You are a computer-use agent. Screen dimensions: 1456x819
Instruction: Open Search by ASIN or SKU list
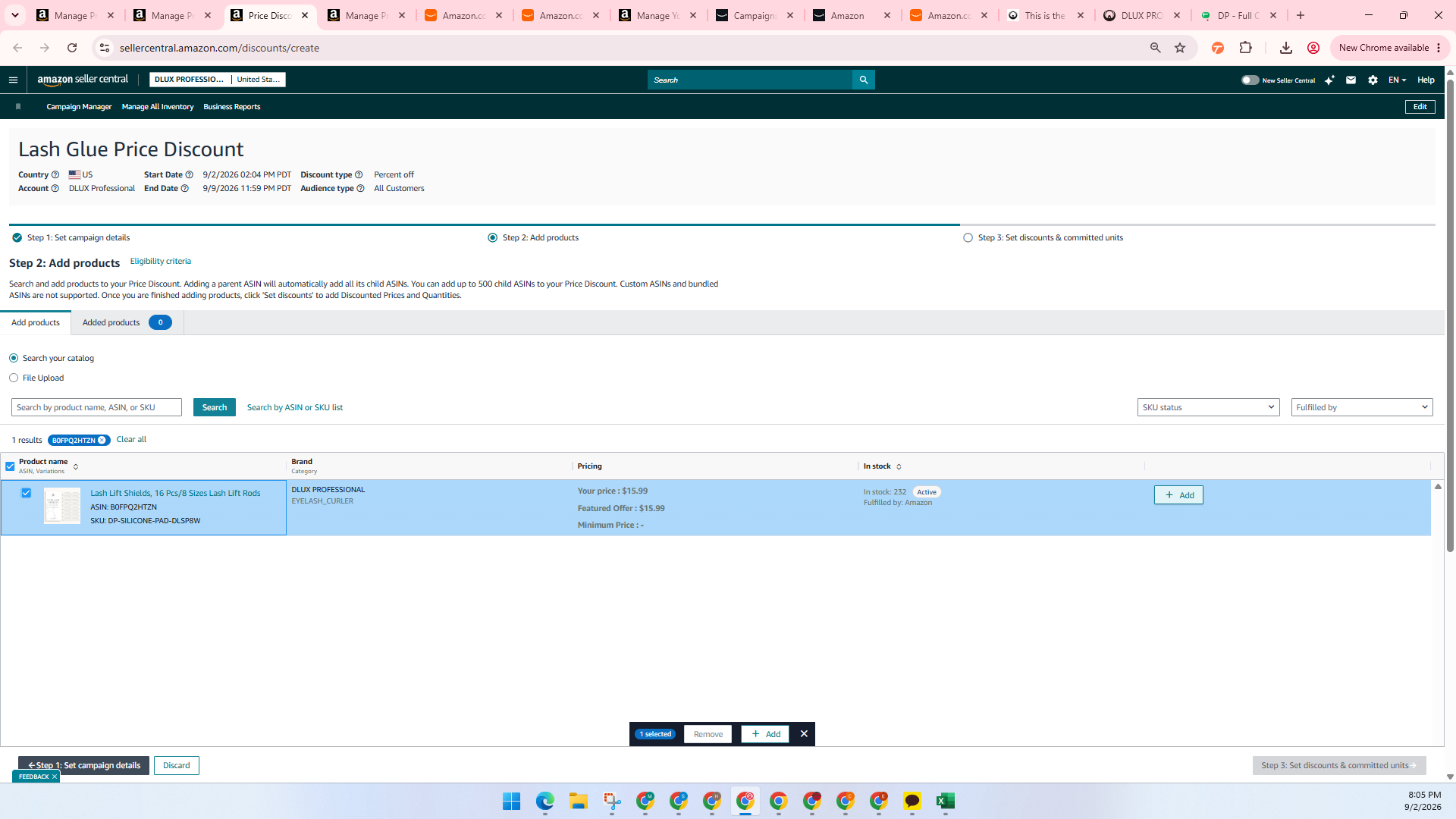click(295, 407)
